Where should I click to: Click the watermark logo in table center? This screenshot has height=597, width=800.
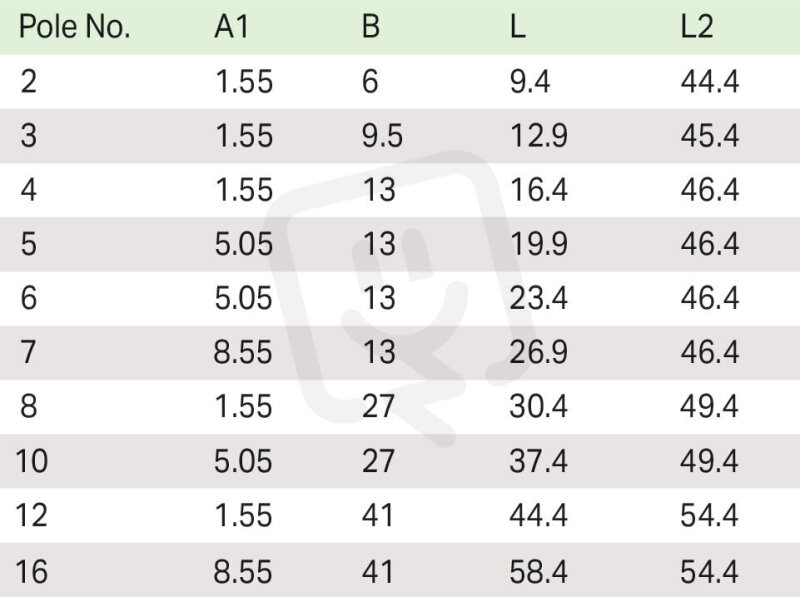pyautogui.click(x=401, y=298)
